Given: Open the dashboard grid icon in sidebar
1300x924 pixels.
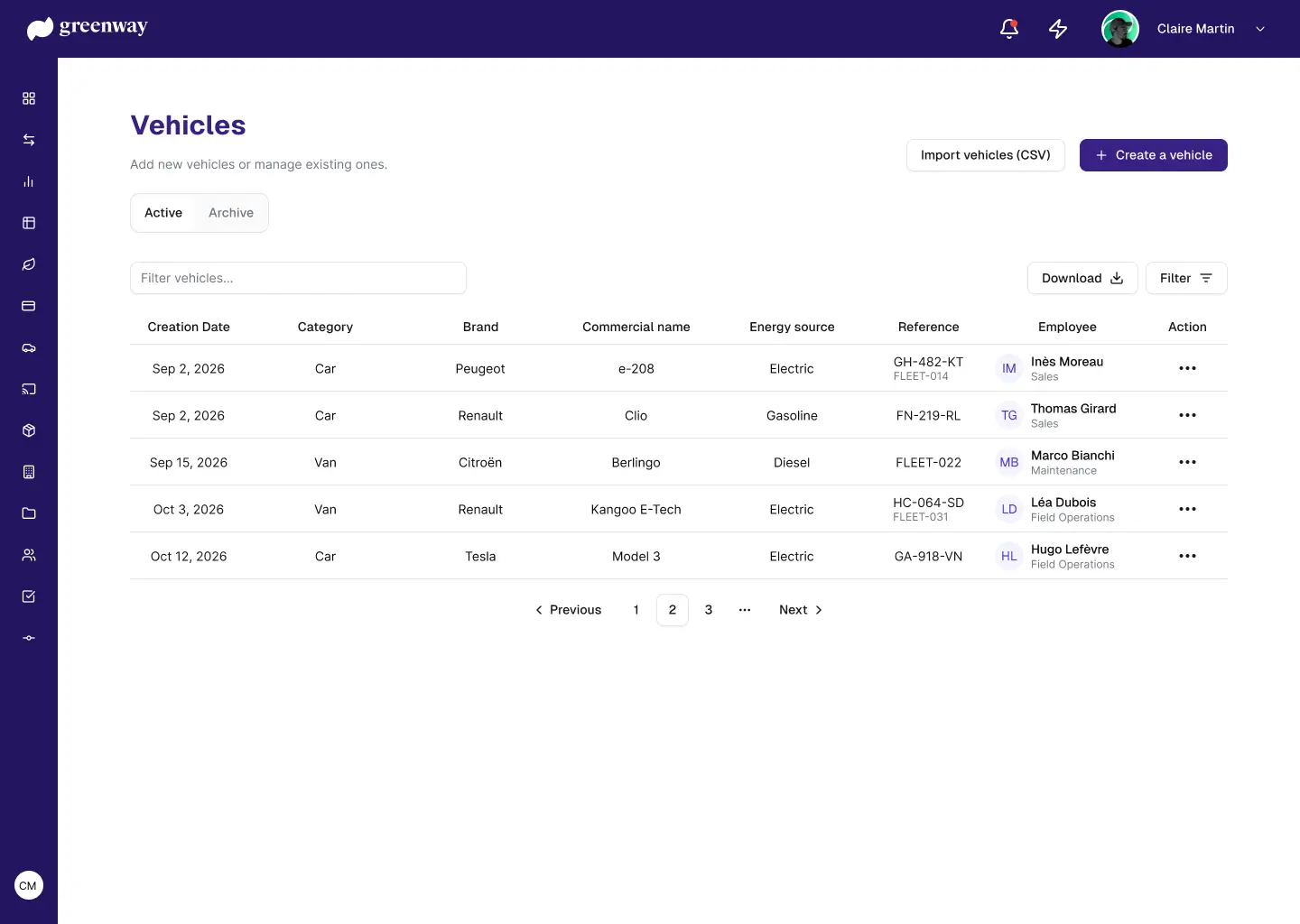Looking at the screenshot, I should click(x=29, y=98).
